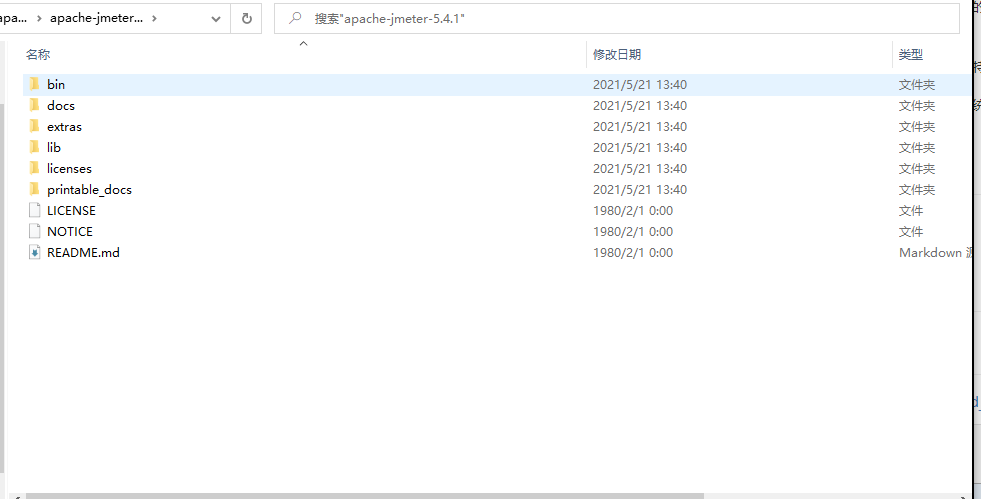
Task: Select the LICENSE file name
Action: [x=71, y=210]
